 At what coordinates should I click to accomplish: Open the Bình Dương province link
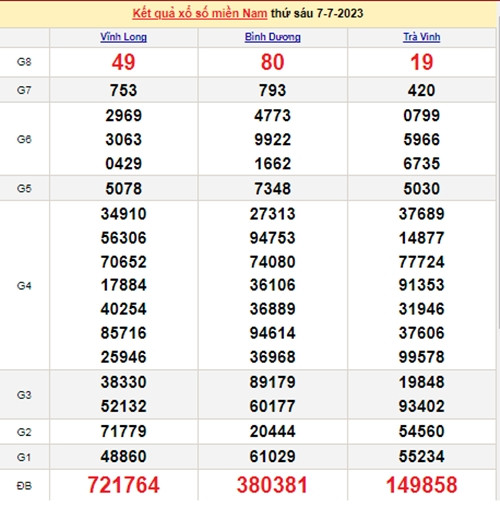pos(273,37)
